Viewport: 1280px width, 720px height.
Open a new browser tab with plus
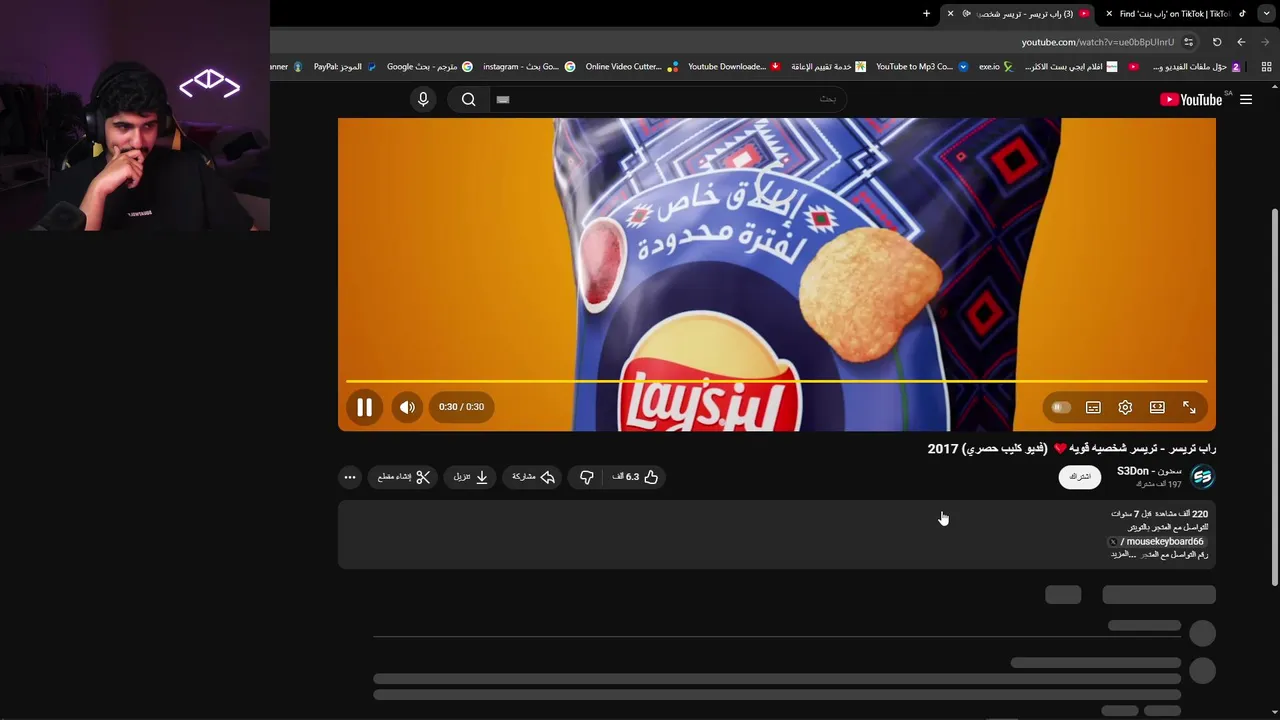coord(926,14)
